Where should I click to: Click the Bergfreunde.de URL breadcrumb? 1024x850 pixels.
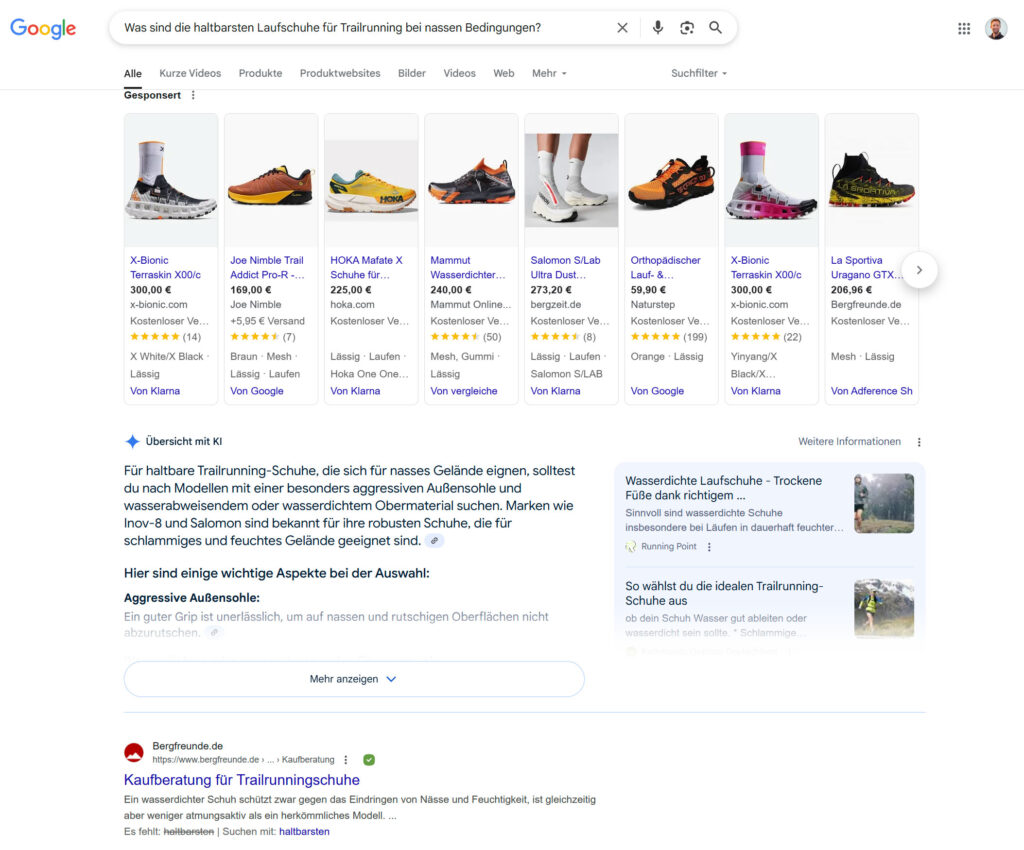(x=243, y=760)
